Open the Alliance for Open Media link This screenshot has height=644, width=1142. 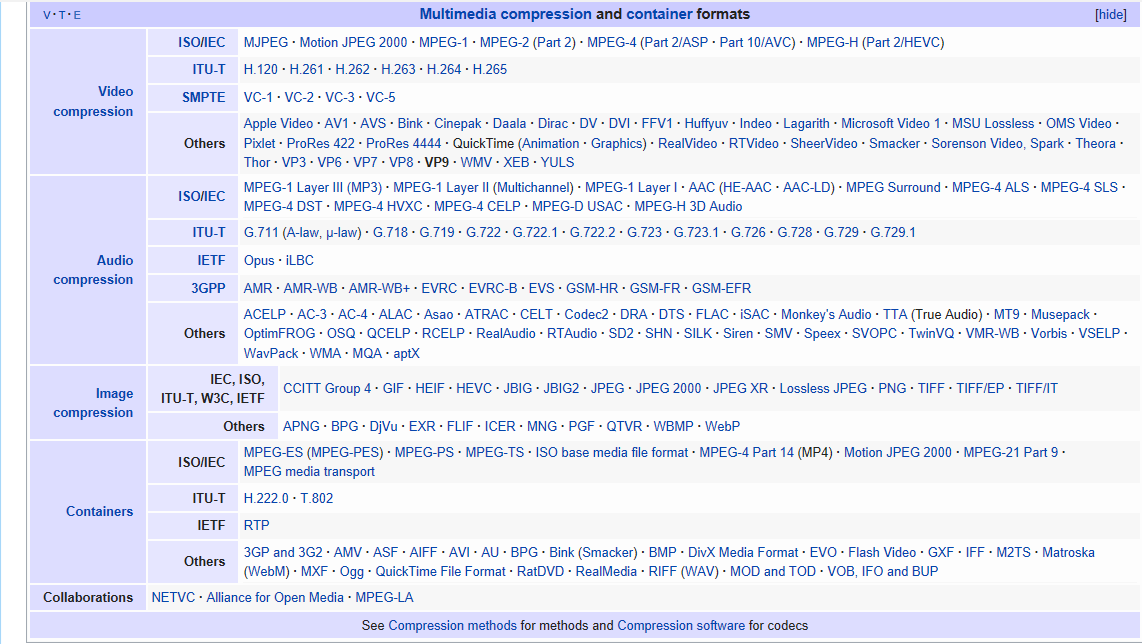coord(275,597)
